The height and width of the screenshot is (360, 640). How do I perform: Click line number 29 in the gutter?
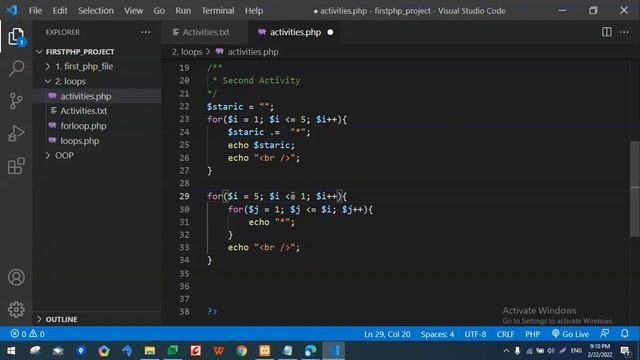184,196
